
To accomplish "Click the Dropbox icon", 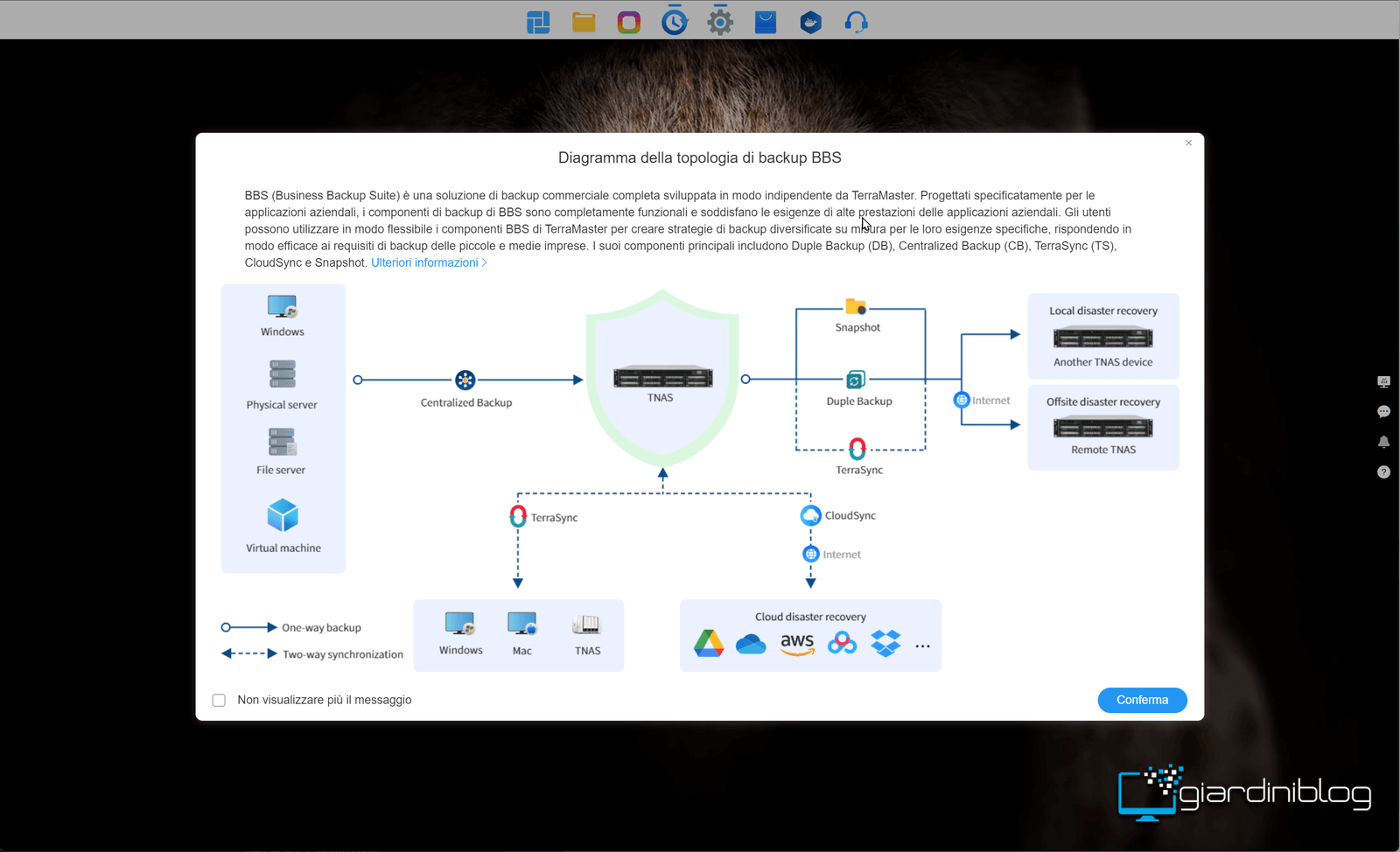I will [x=886, y=644].
